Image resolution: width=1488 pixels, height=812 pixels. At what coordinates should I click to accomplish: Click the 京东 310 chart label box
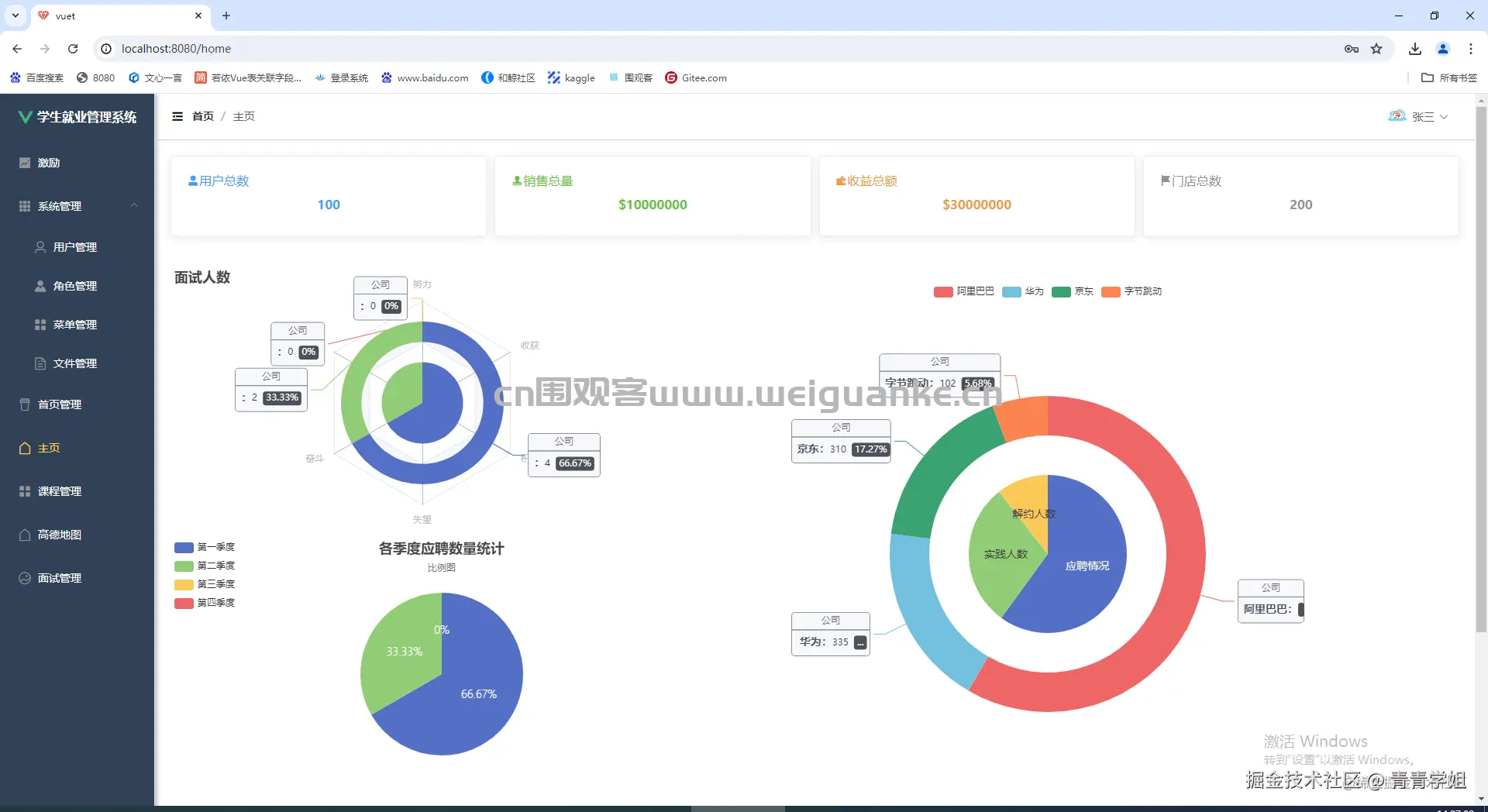tap(841, 441)
